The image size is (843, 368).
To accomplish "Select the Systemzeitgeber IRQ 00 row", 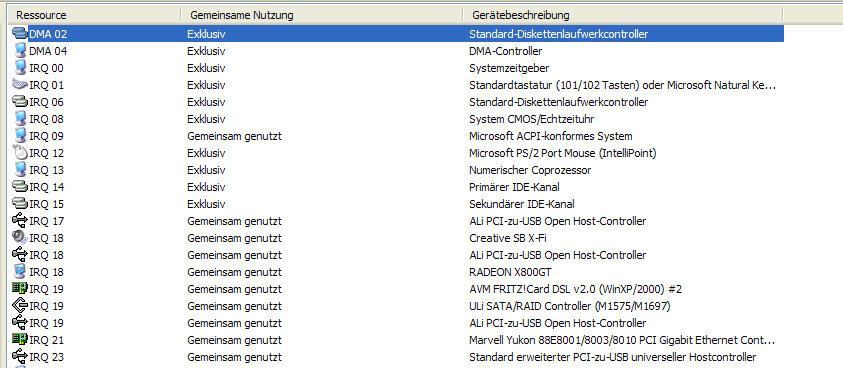I will click(x=397, y=68).
